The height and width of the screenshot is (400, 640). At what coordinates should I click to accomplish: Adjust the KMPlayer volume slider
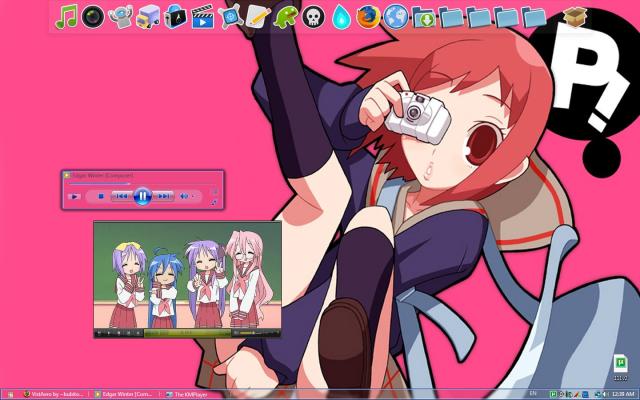(256, 333)
